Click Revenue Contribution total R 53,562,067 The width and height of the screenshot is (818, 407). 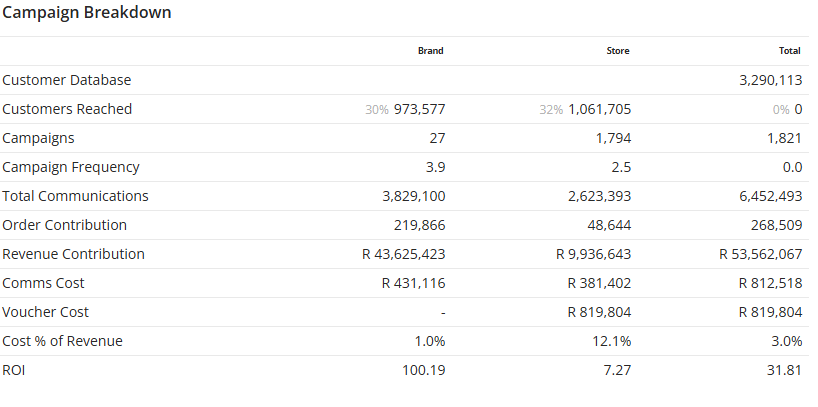tap(761, 254)
